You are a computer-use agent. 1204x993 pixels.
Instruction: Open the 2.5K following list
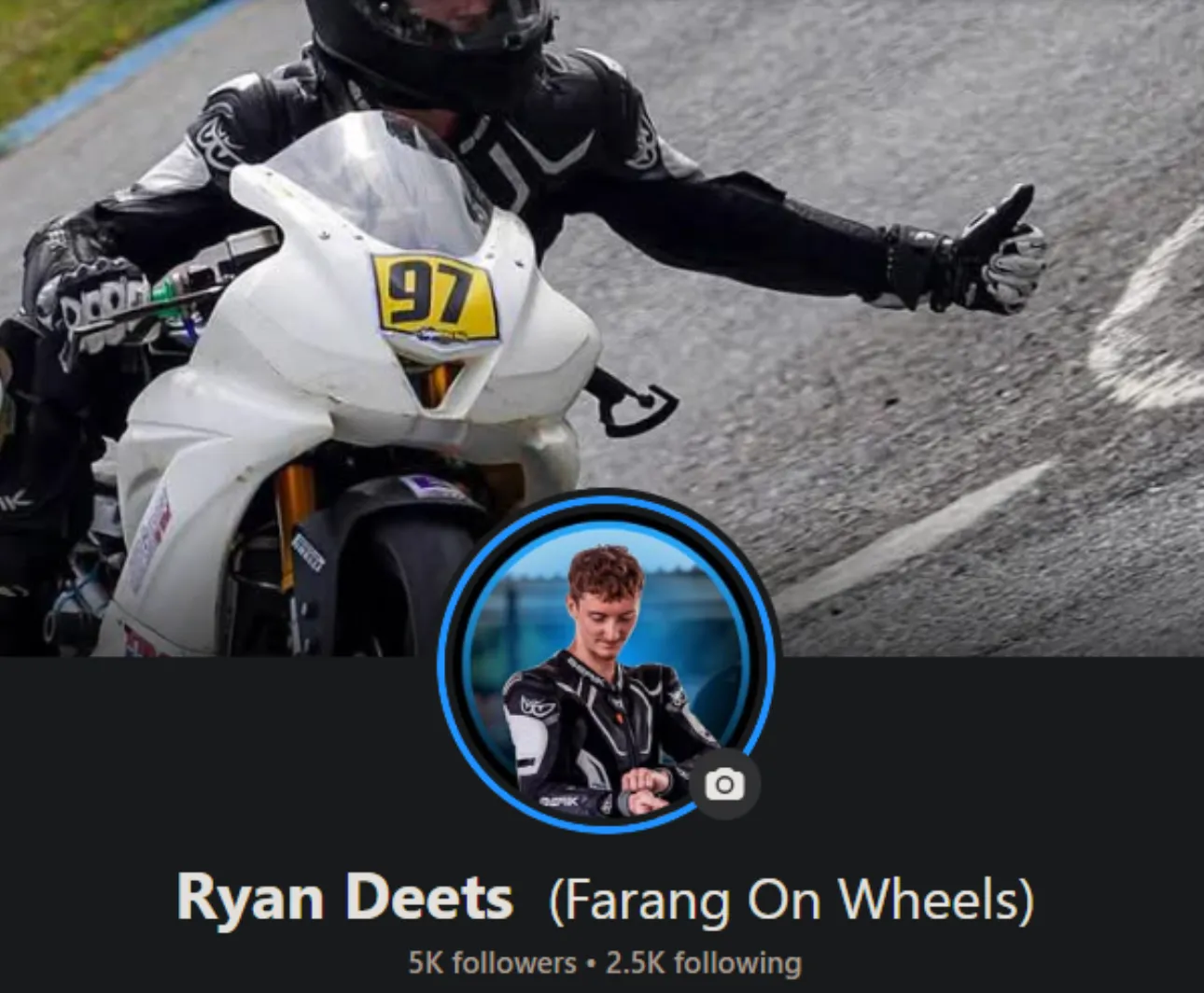click(704, 962)
